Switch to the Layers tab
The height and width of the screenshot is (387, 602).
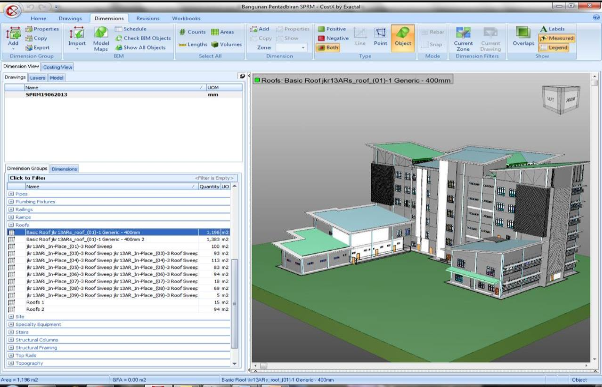tap(38, 78)
